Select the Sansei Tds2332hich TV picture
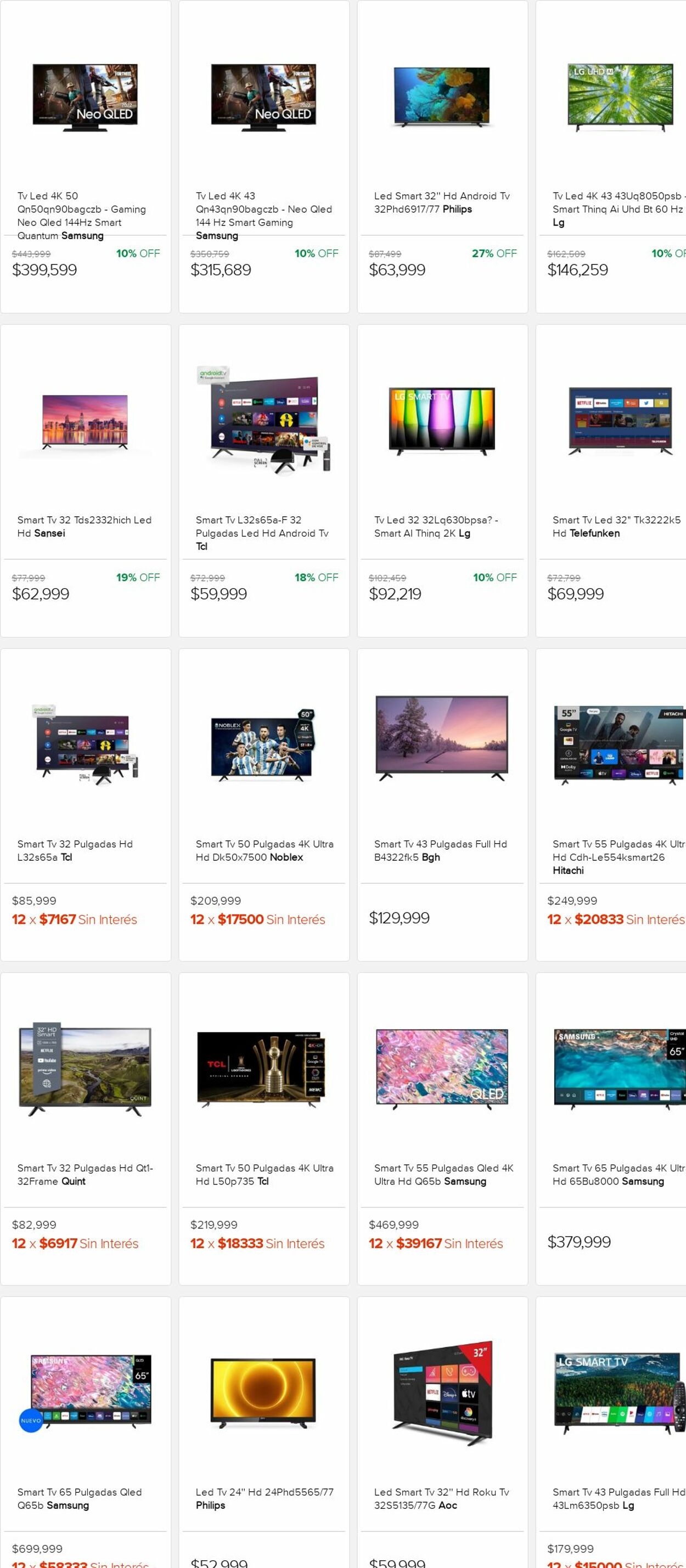This screenshot has width=686, height=1568. tap(85, 421)
